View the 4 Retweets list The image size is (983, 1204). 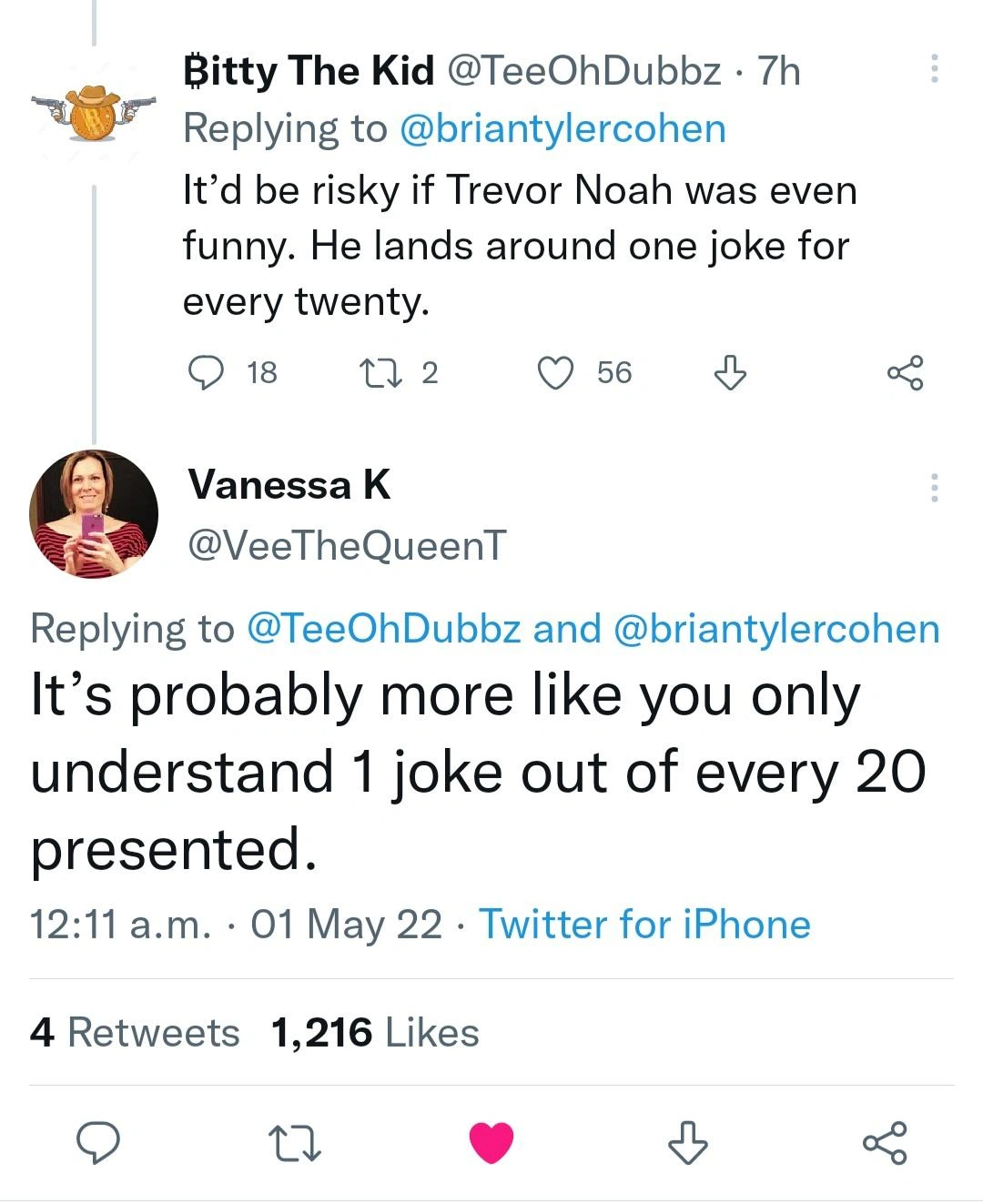135,1033
